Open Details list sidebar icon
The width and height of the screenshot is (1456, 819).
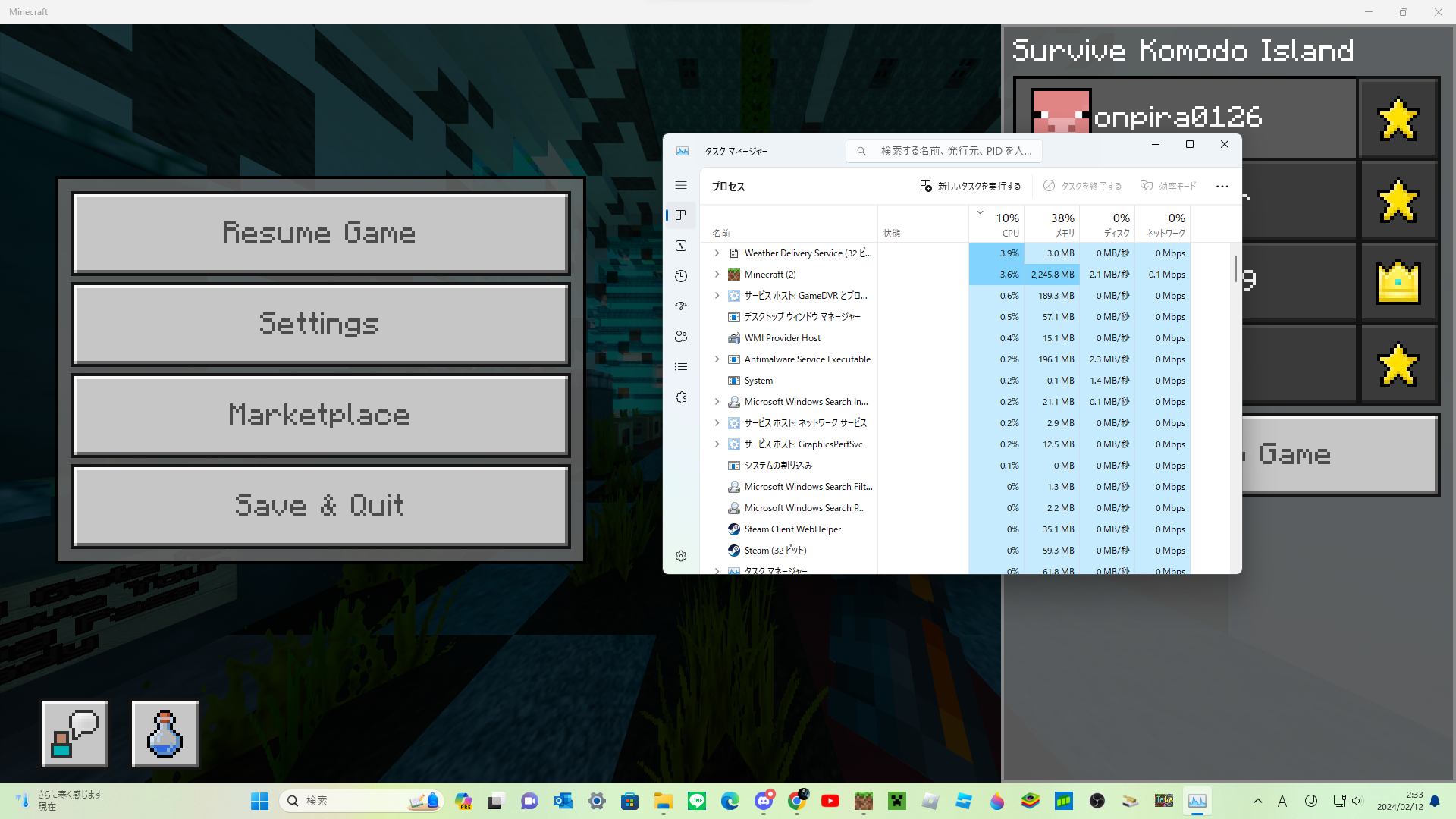[681, 367]
